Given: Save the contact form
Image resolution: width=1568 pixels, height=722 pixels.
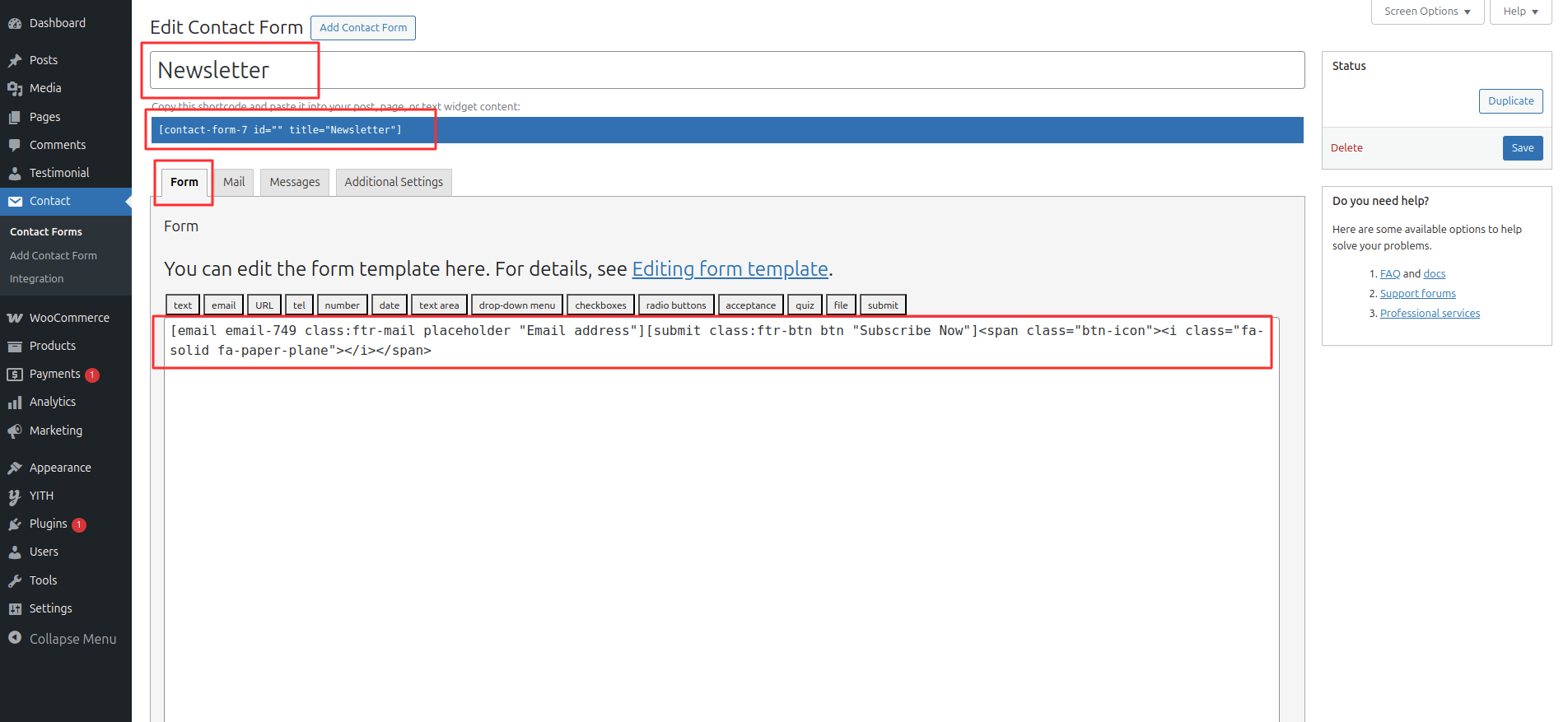Looking at the screenshot, I should coord(1522,148).
